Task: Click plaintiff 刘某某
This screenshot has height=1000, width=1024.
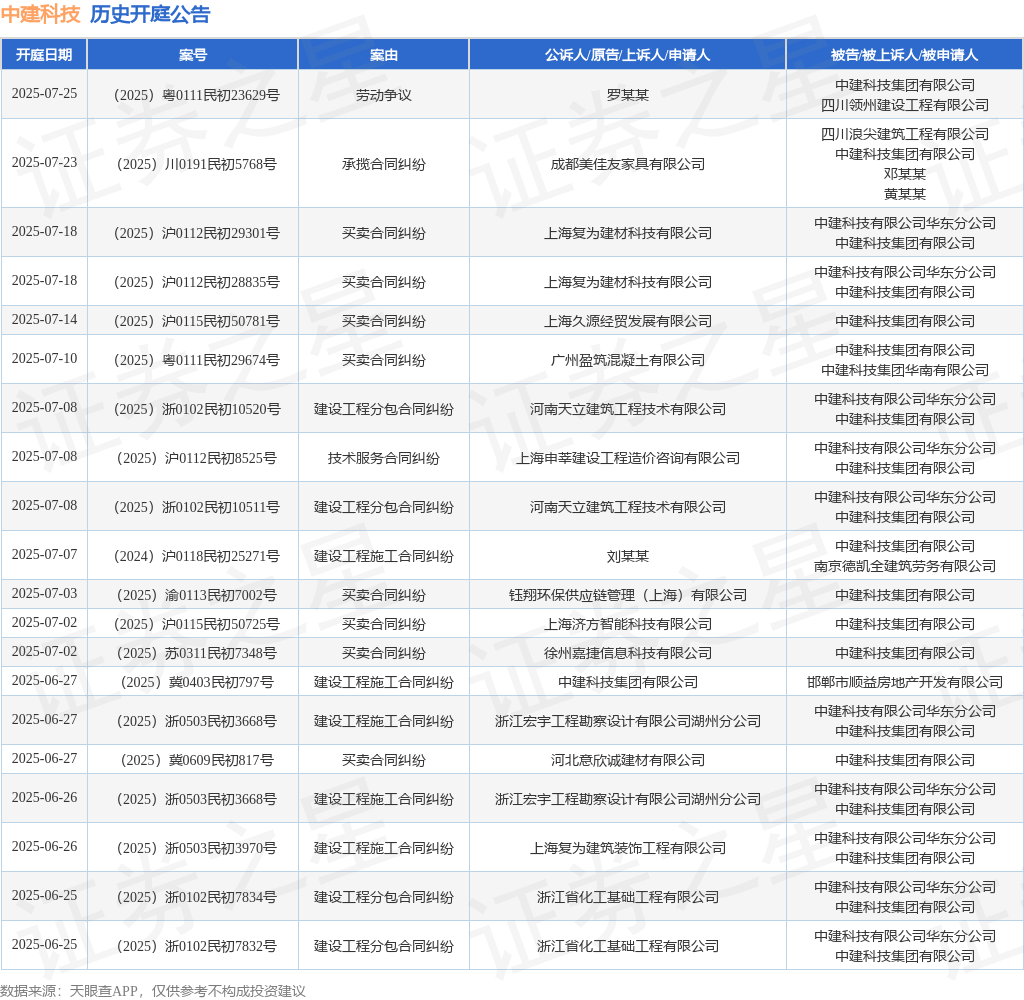Action: [627, 556]
